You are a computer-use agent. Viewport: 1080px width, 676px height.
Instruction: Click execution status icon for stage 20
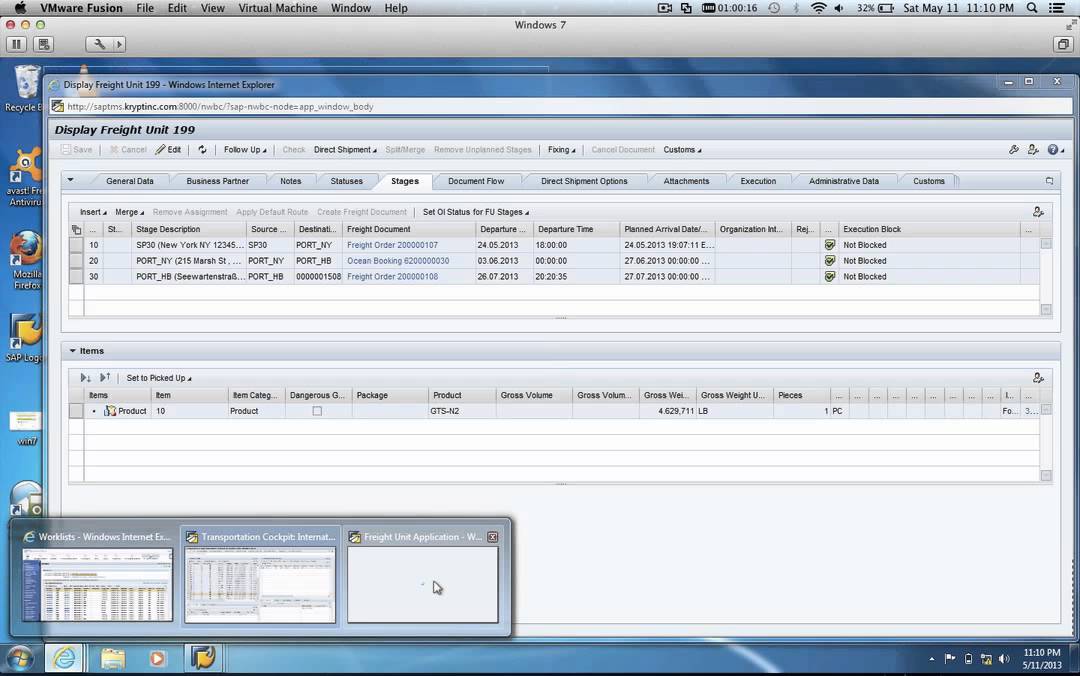(x=830, y=261)
